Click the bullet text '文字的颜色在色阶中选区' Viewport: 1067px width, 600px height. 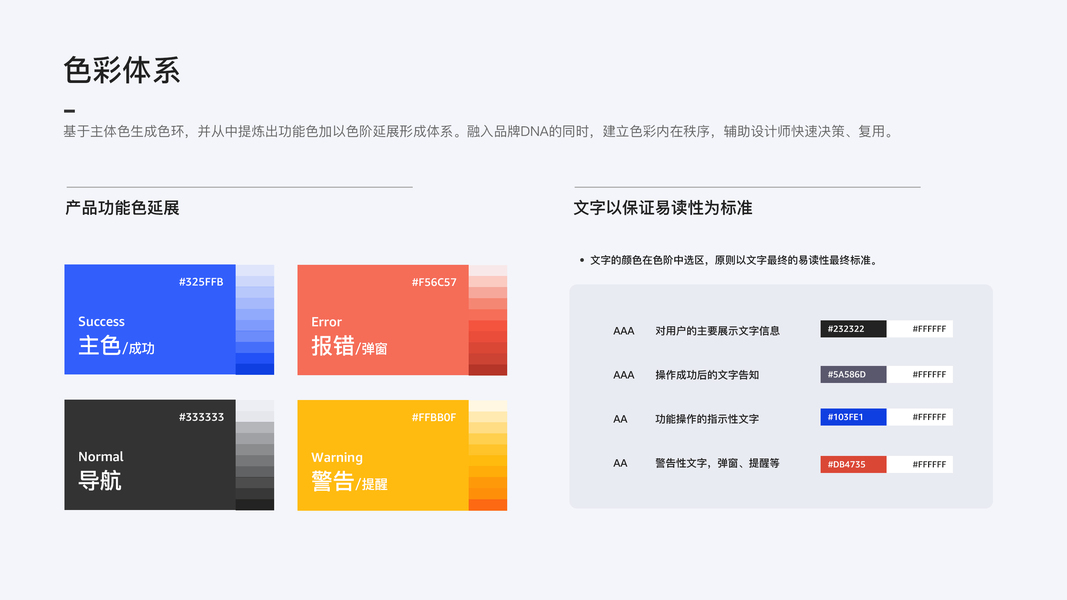tap(734, 260)
